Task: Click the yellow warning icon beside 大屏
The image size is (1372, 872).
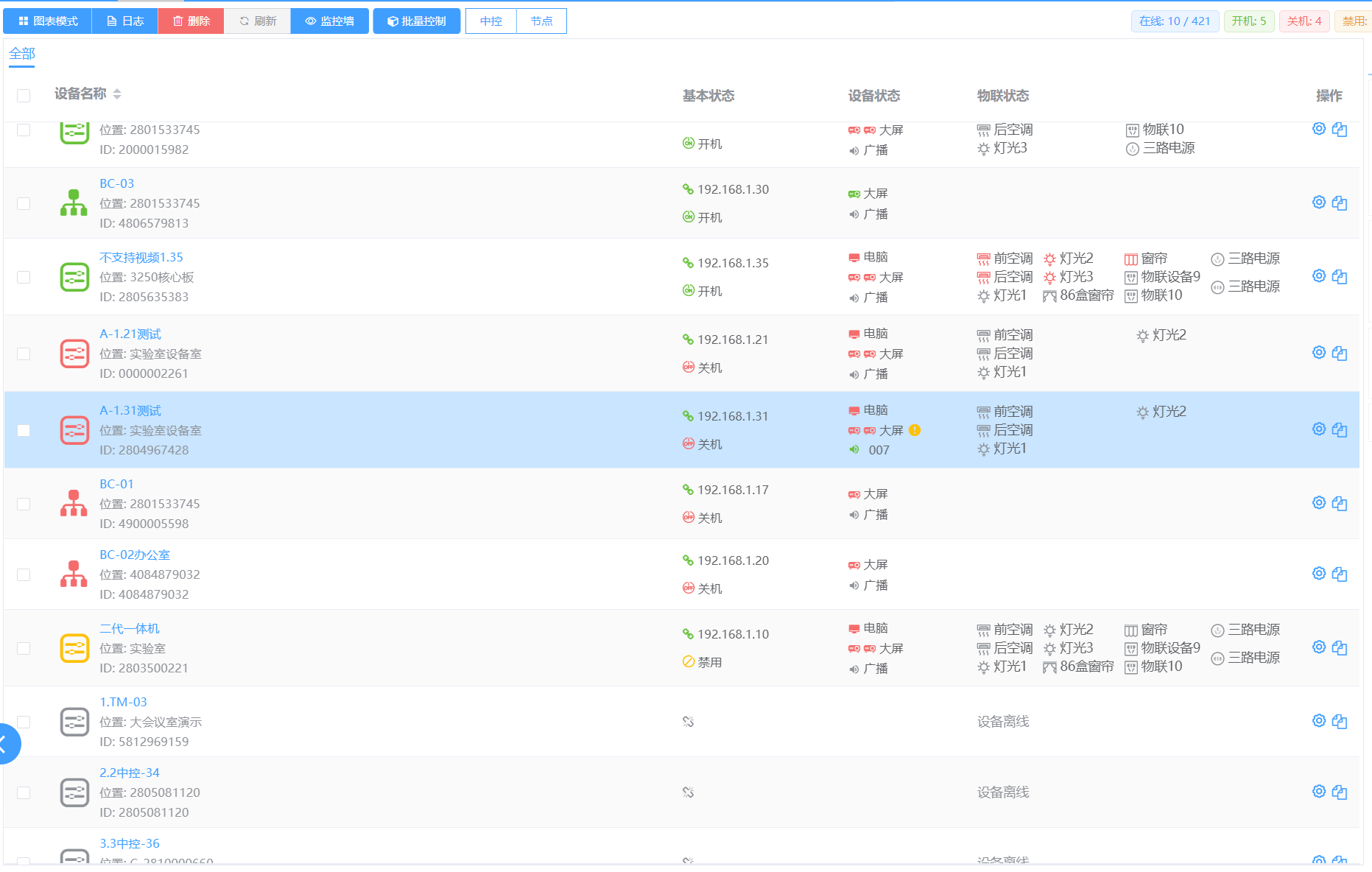Action: coord(914,430)
